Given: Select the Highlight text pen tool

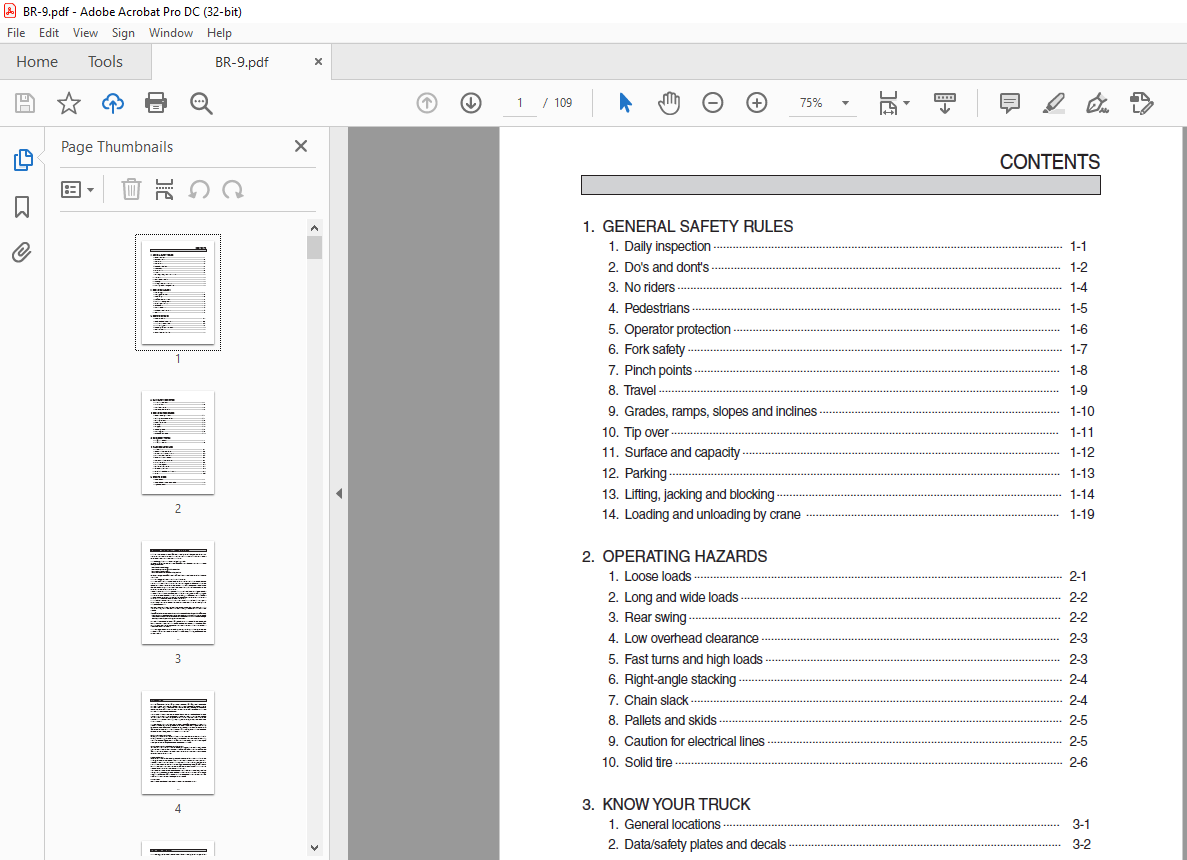Looking at the screenshot, I should (x=1053, y=103).
